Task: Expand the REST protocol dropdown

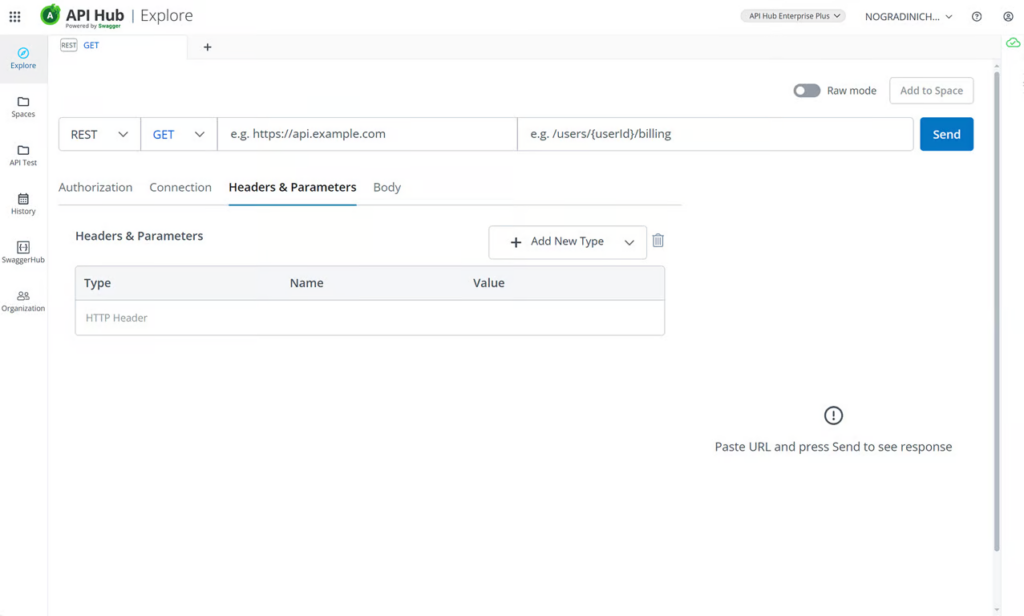Action: (99, 135)
